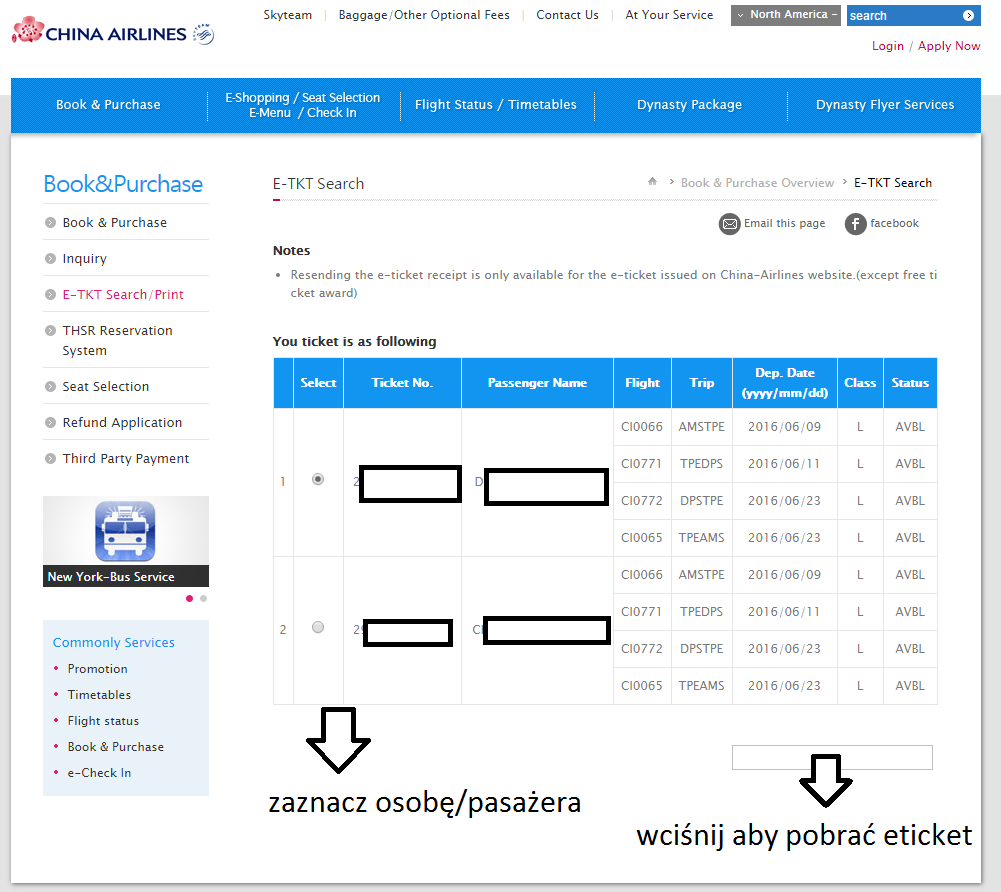Select the first banner carousel dot
The image size is (1001, 892).
click(189, 598)
